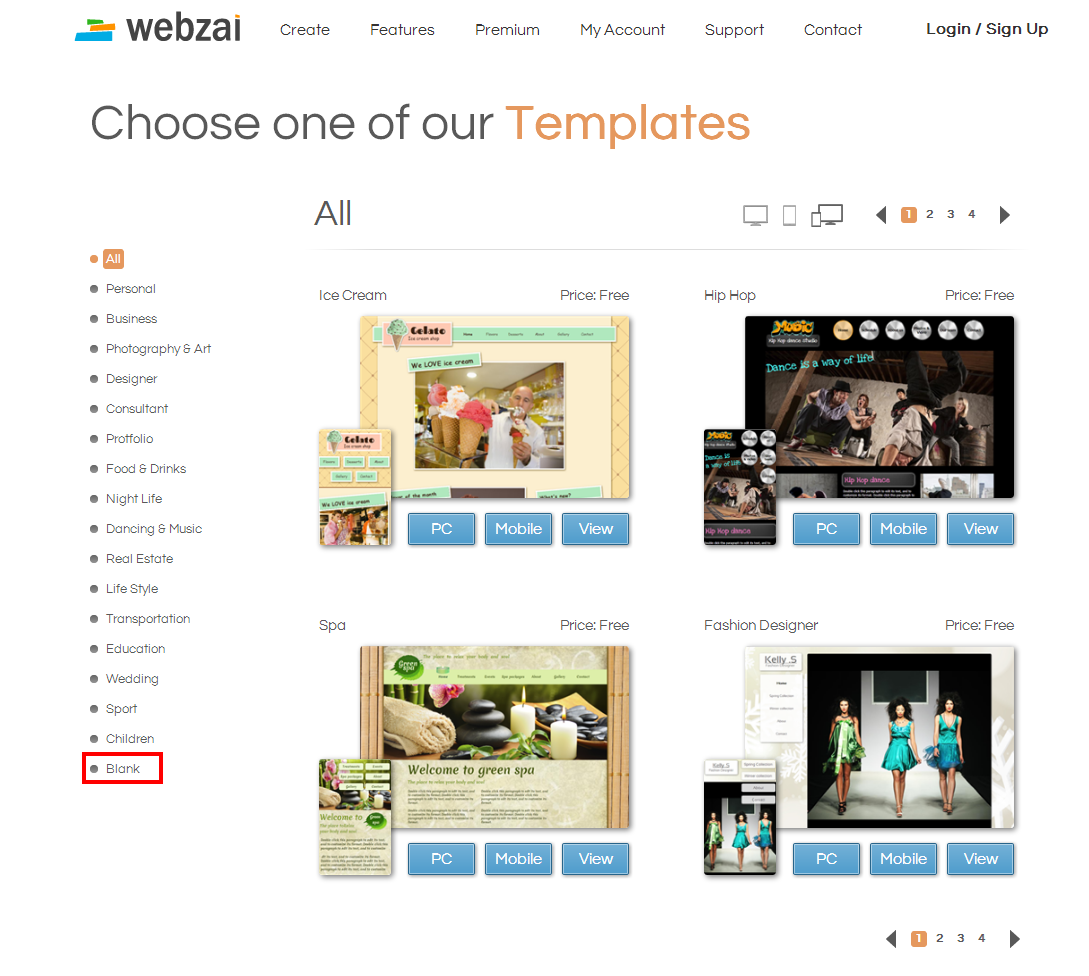
Task: Open the Premium menu item
Action: pos(507,30)
